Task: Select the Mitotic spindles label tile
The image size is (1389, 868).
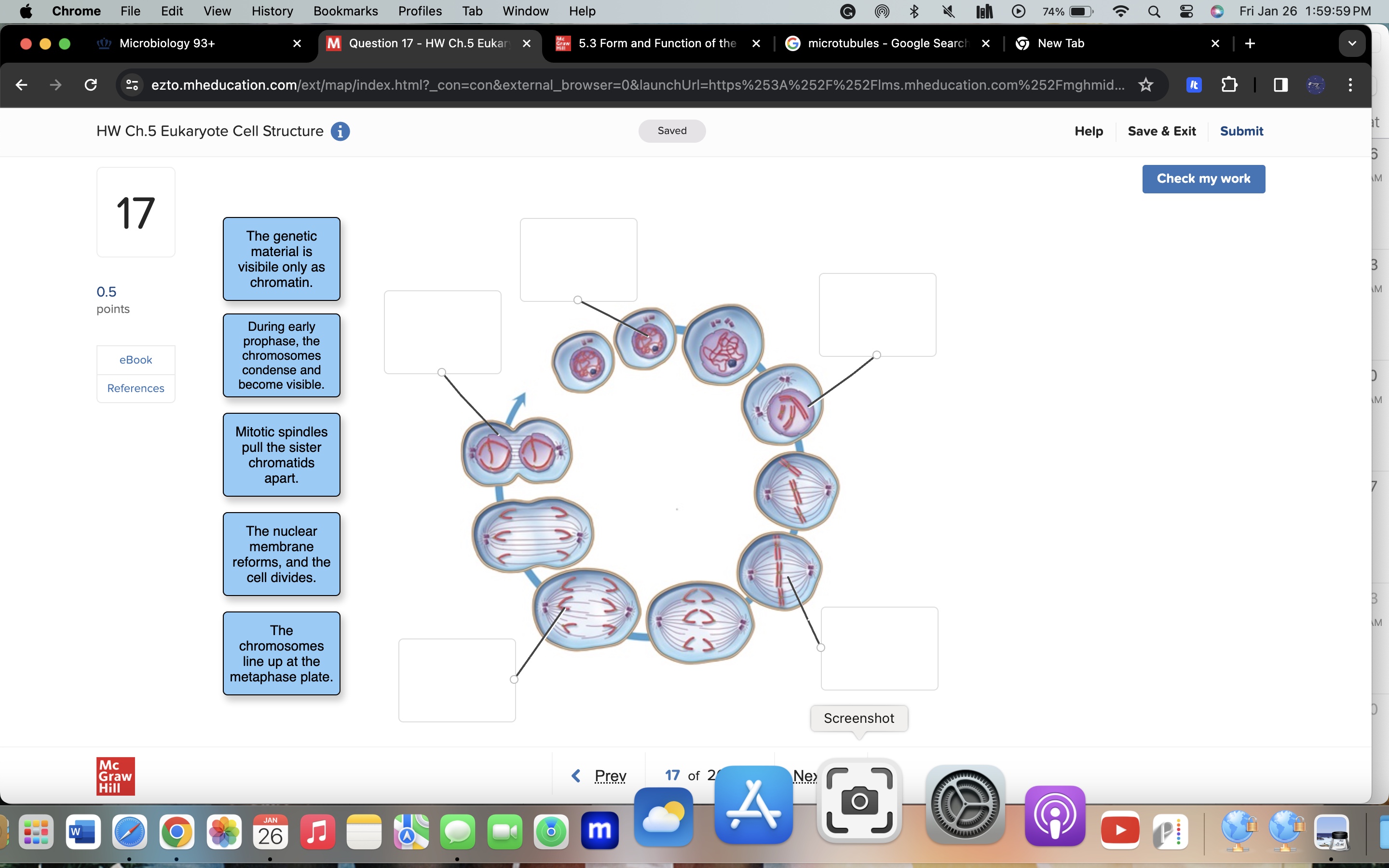Action: coord(281,455)
